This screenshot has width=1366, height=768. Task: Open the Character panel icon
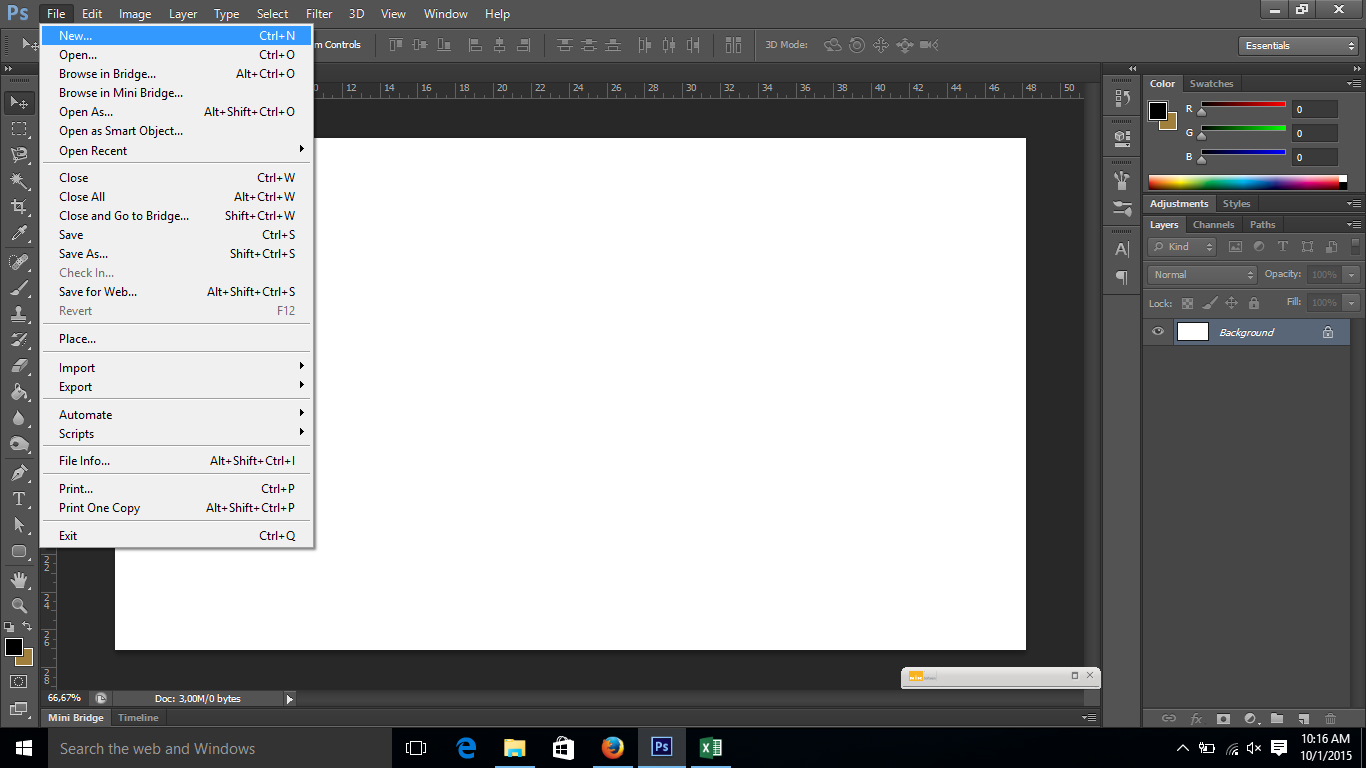pyautogui.click(x=1121, y=250)
